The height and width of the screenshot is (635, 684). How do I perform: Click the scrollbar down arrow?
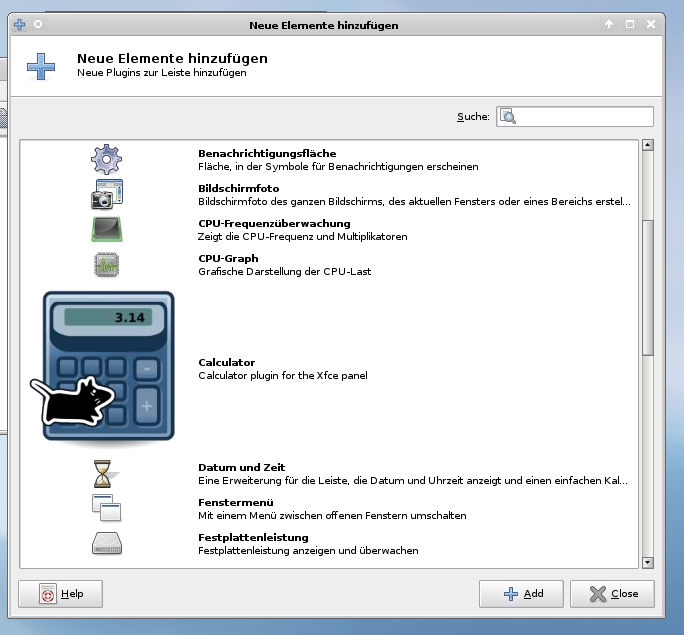click(647, 563)
